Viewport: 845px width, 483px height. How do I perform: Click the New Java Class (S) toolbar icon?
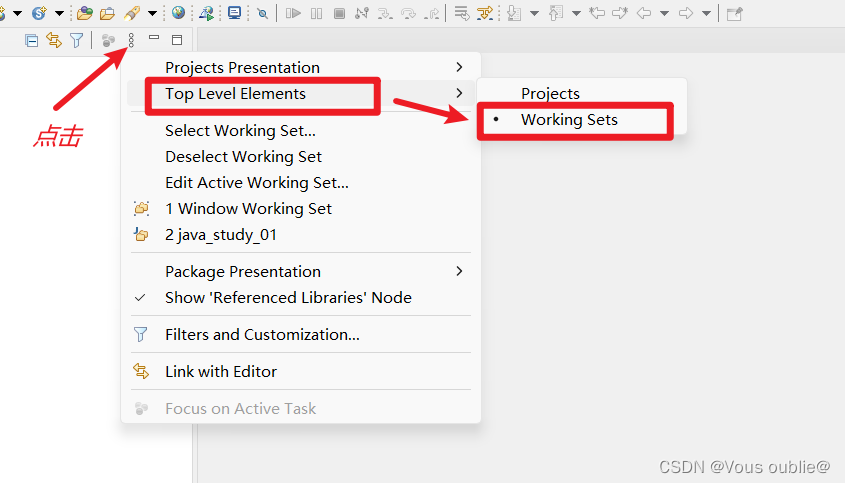point(39,13)
